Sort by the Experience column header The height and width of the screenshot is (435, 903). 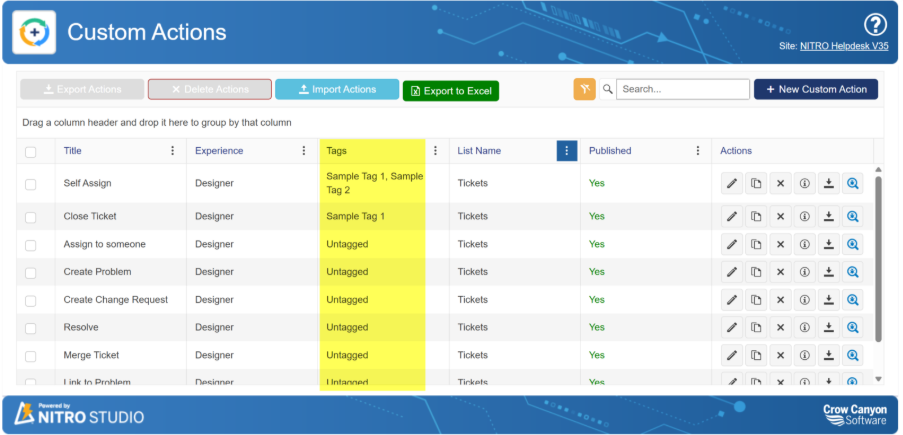[x=219, y=151]
